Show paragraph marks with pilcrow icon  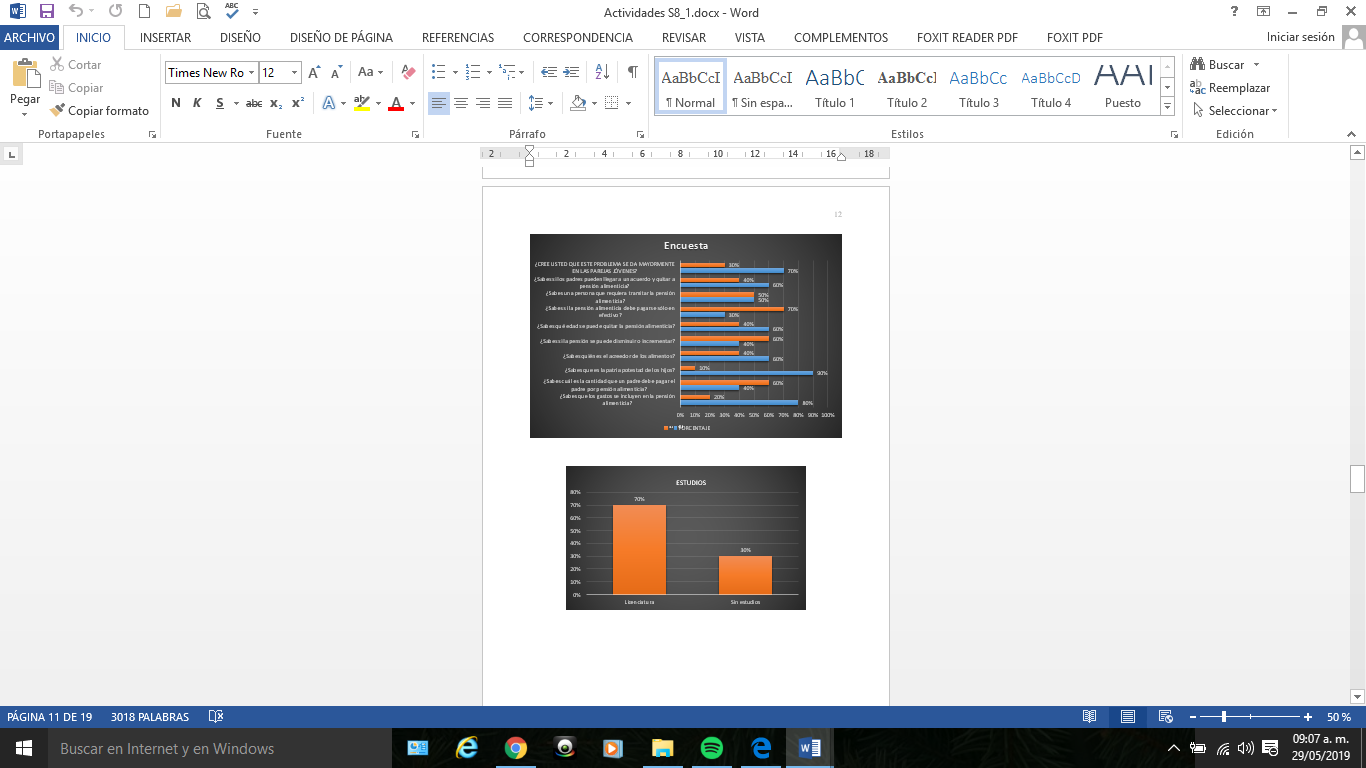tap(632, 72)
